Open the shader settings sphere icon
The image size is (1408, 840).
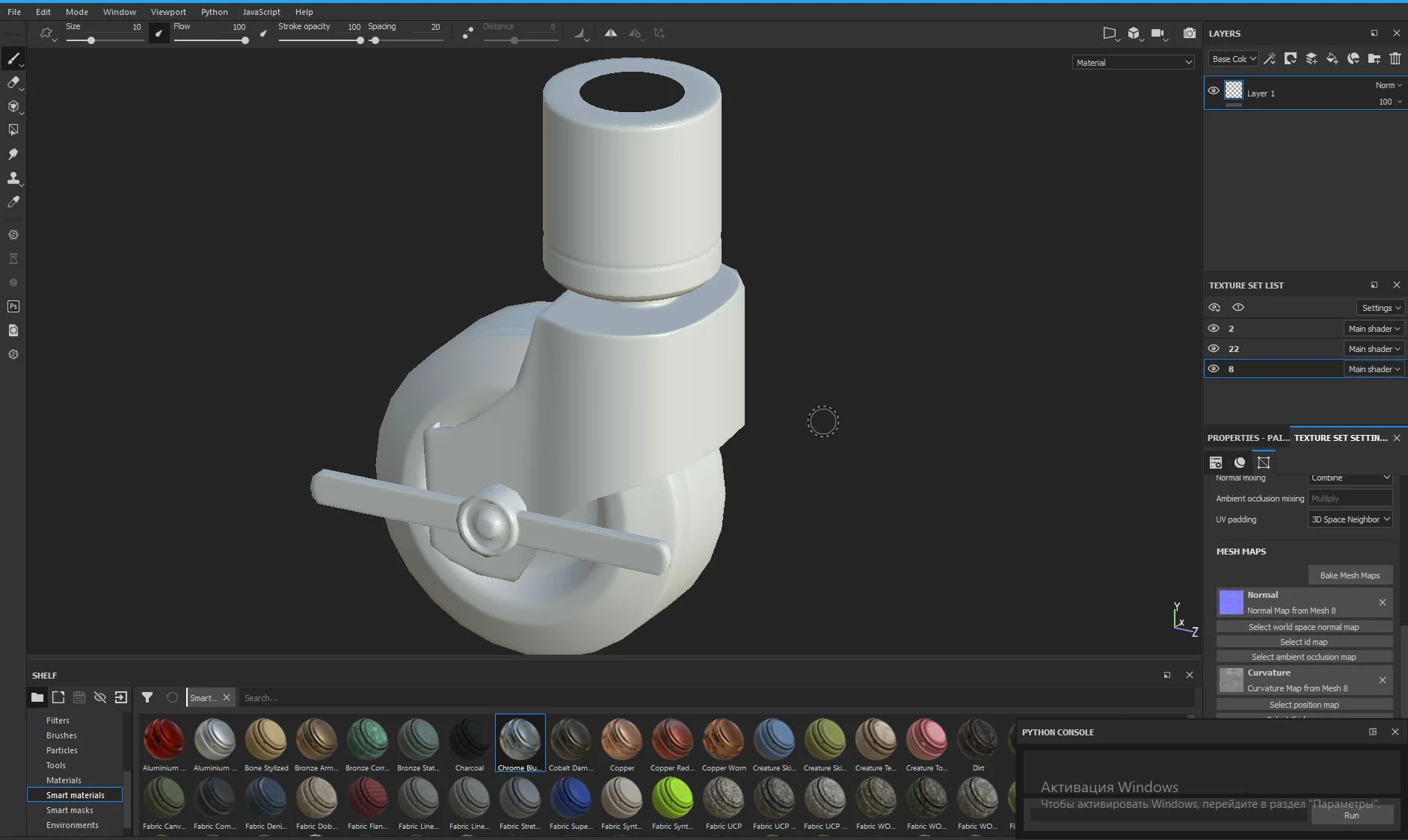(x=1240, y=463)
